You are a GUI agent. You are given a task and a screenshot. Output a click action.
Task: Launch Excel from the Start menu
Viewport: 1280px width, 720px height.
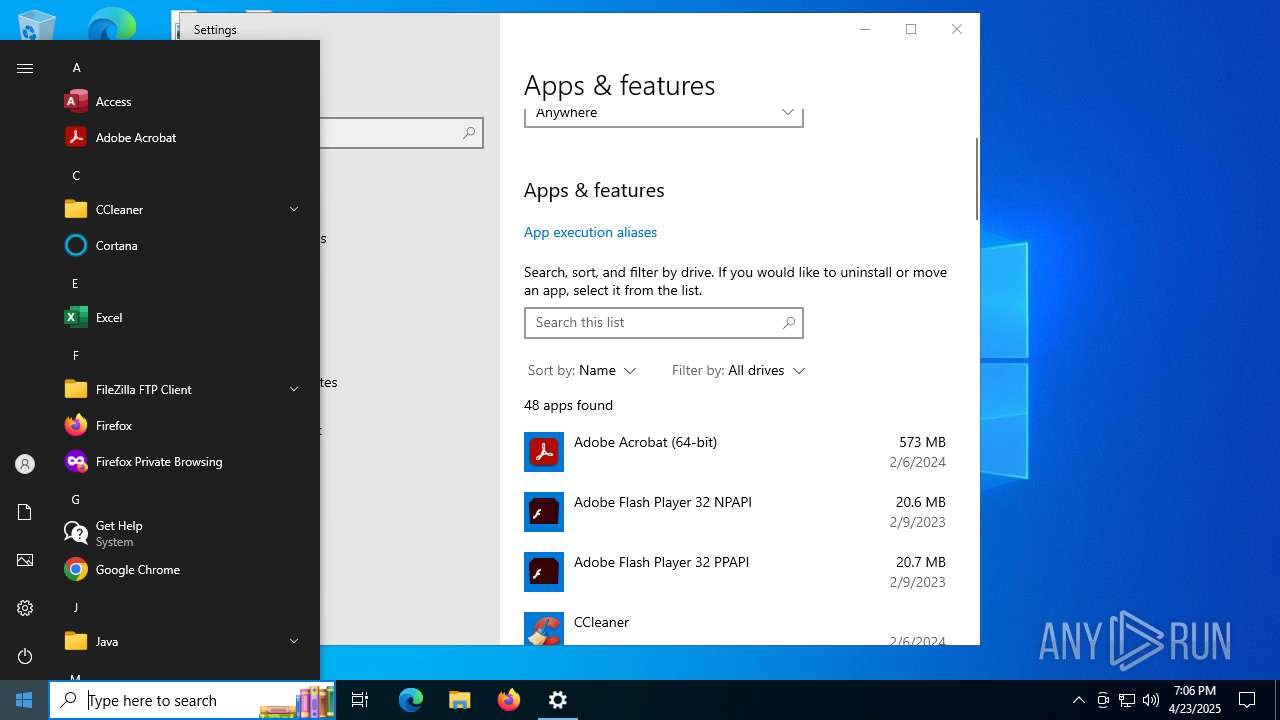point(182,317)
